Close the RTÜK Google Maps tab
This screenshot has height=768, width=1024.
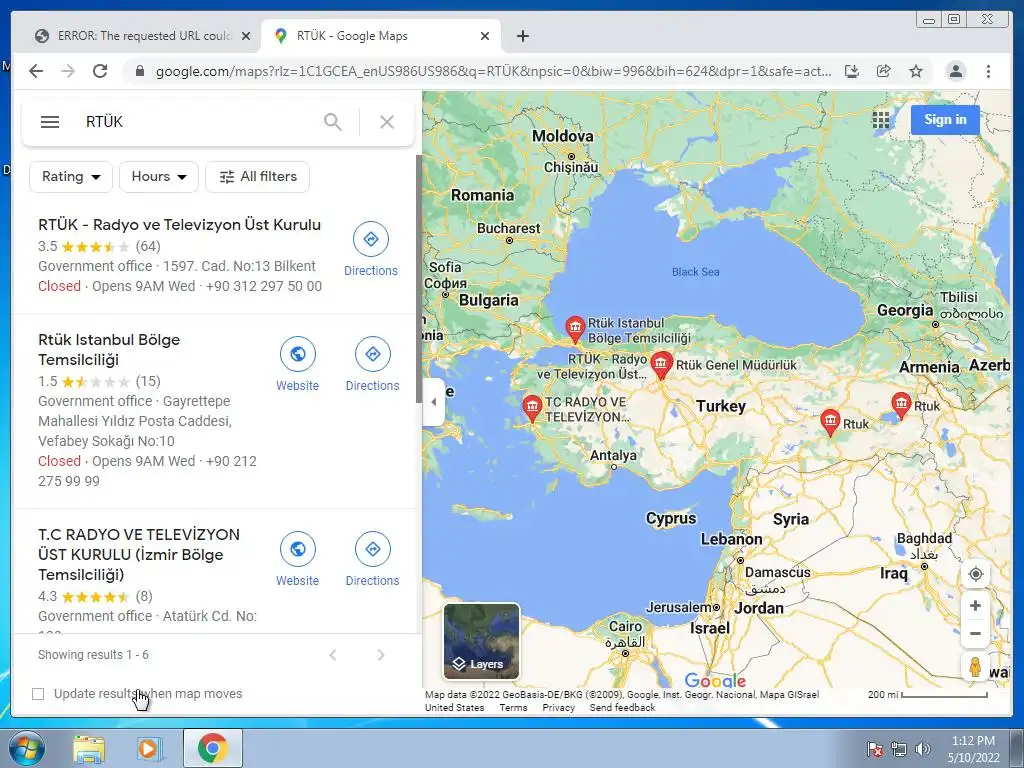[485, 37]
